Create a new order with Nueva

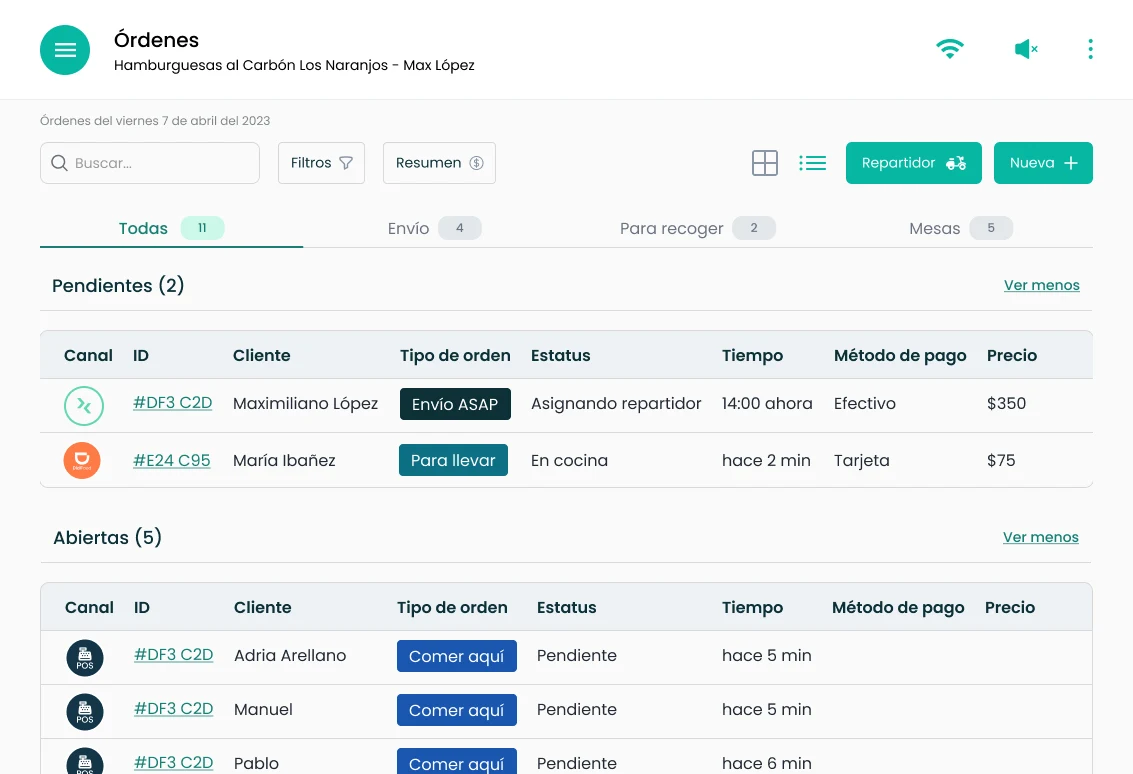point(1043,163)
